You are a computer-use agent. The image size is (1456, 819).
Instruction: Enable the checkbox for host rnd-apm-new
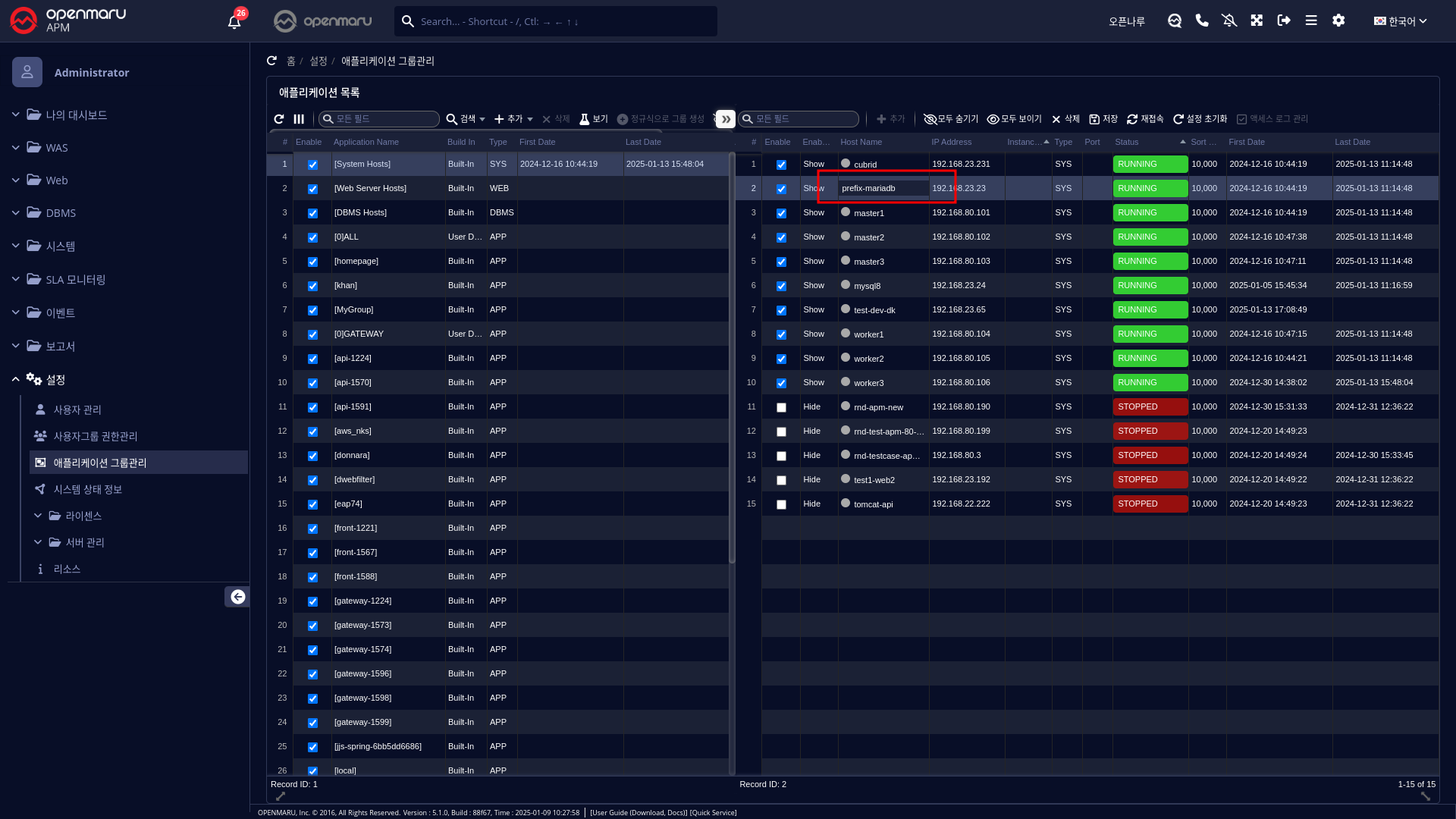click(781, 407)
